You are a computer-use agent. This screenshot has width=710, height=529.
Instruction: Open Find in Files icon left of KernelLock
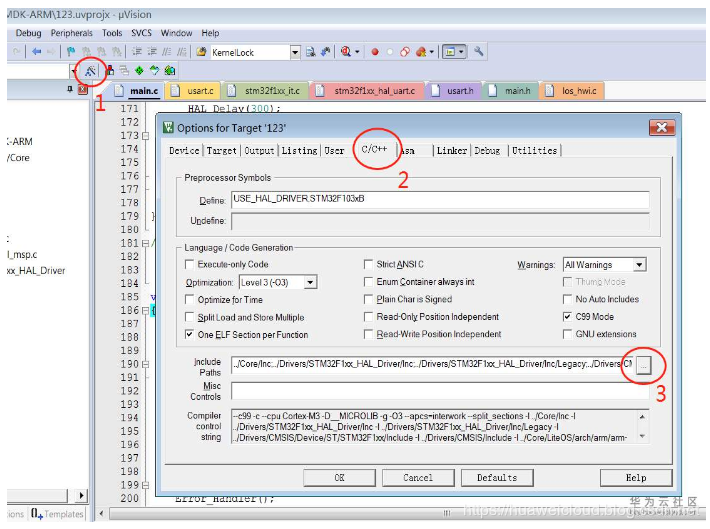click(201, 52)
